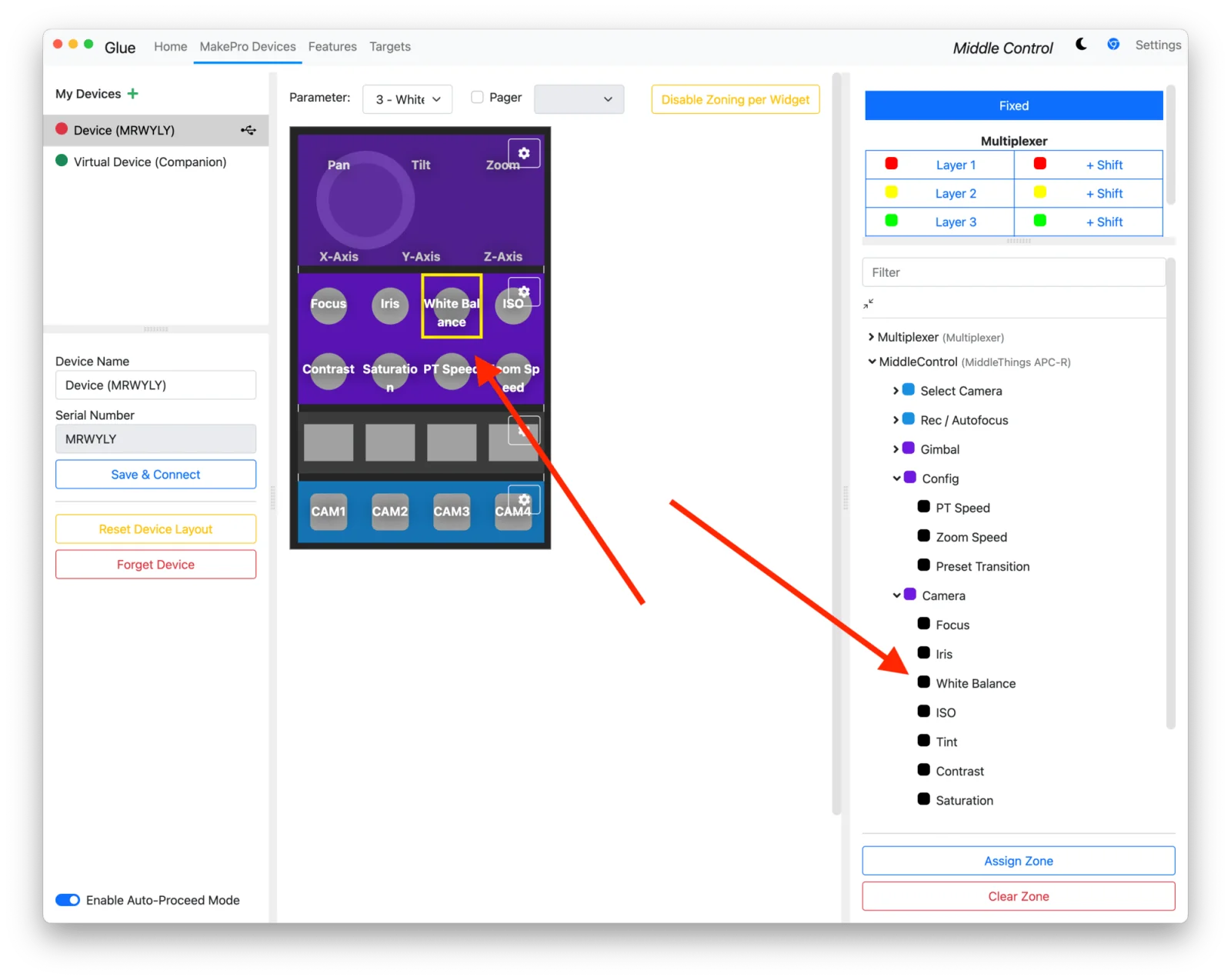Select the ISO knob on the device layout

[x=513, y=305]
